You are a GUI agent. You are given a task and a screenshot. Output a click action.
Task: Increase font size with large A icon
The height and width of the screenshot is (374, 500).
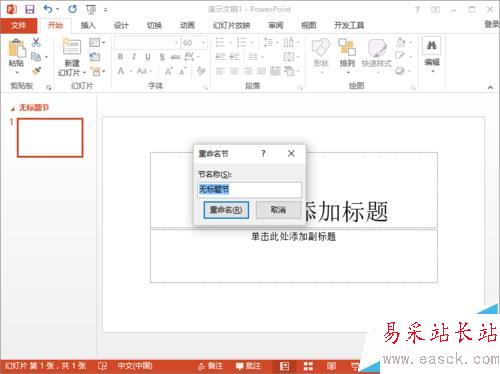coord(169,71)
